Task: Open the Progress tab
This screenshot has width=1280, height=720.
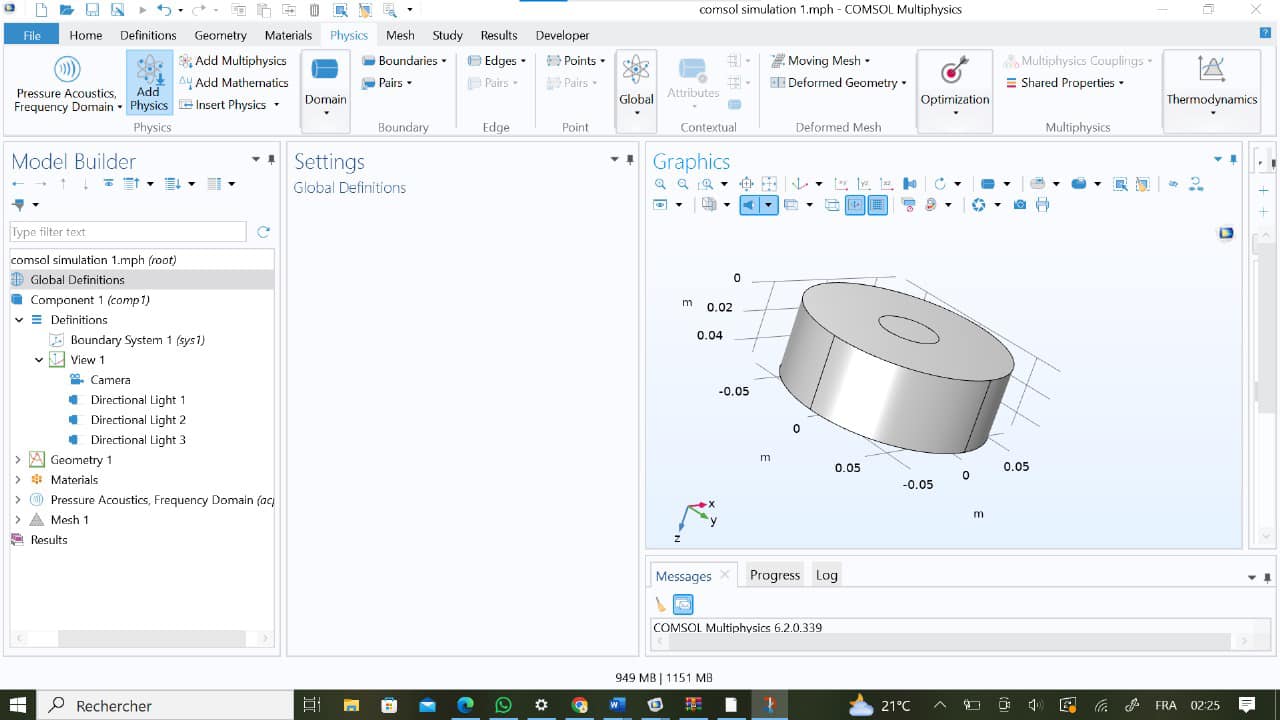Action: click(775, 575)
